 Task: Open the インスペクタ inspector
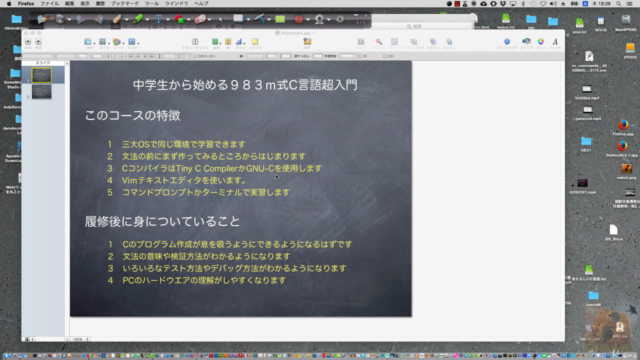coord(507,42)
